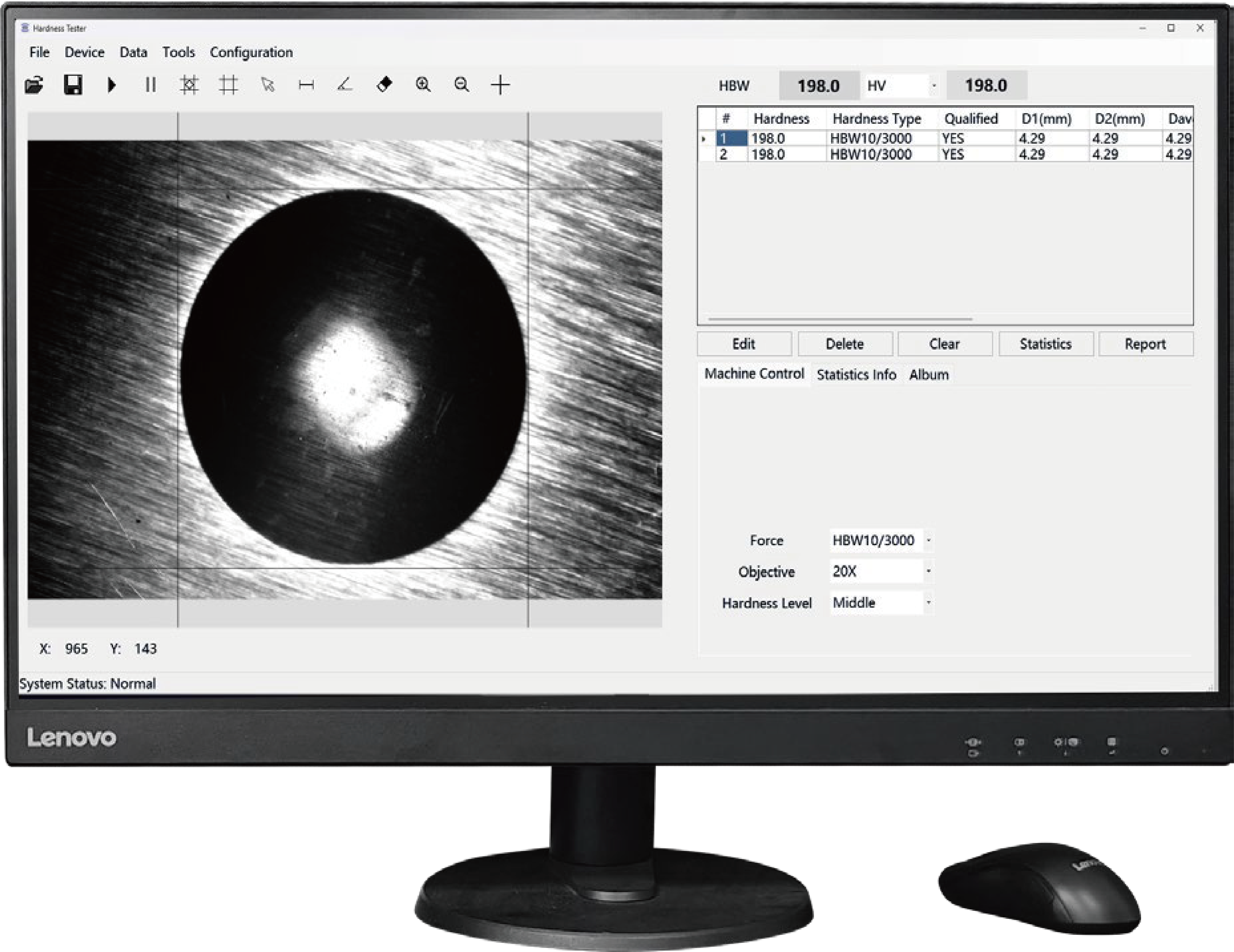The width and height of the screenshot is (1234, 952).
Task: Click the save floppy disk icon
Action: pos(73,85)
